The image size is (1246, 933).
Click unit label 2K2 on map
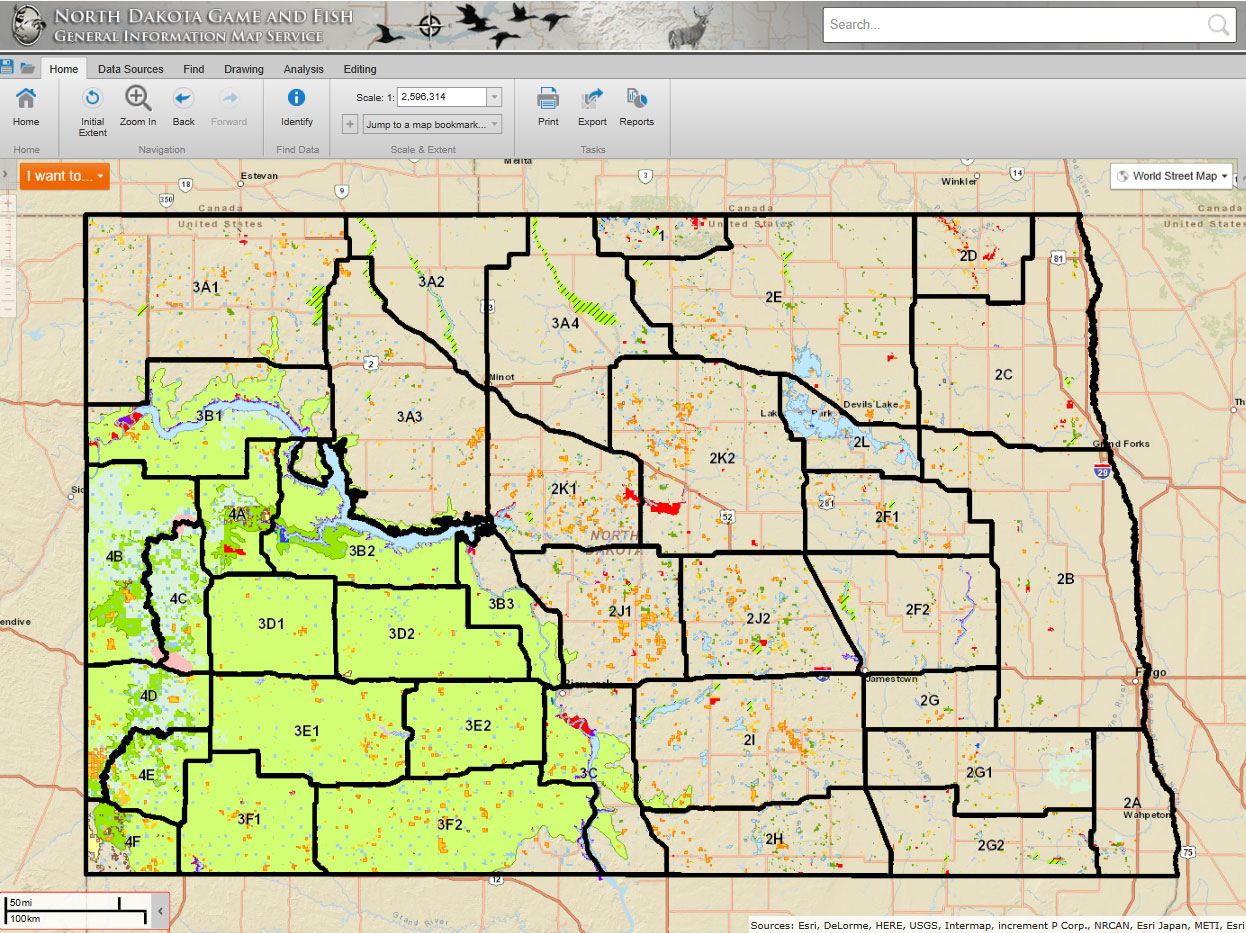(722, 458)
